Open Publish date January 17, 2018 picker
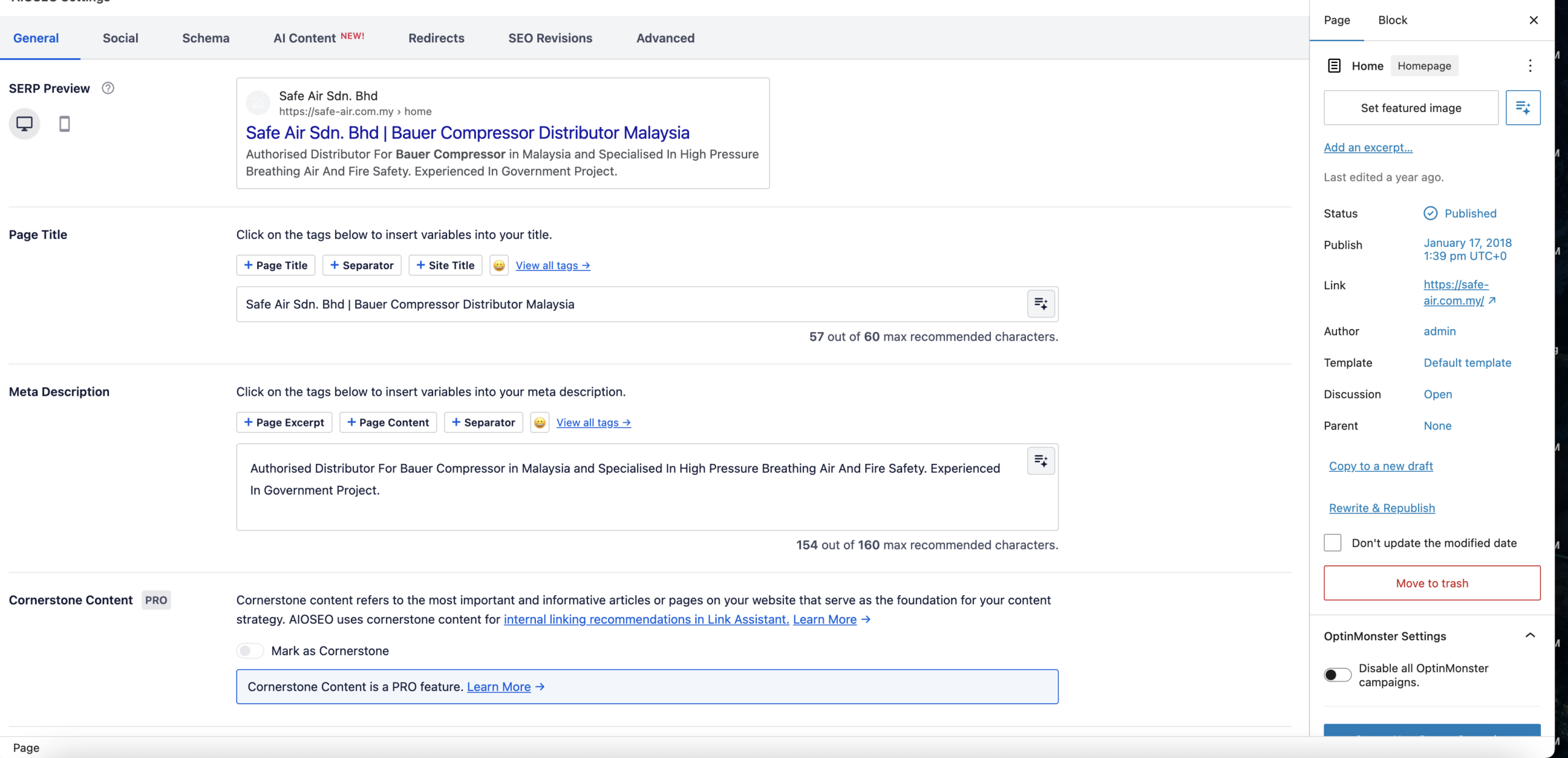This screenshot has height=758, width=1568. 1468,249
